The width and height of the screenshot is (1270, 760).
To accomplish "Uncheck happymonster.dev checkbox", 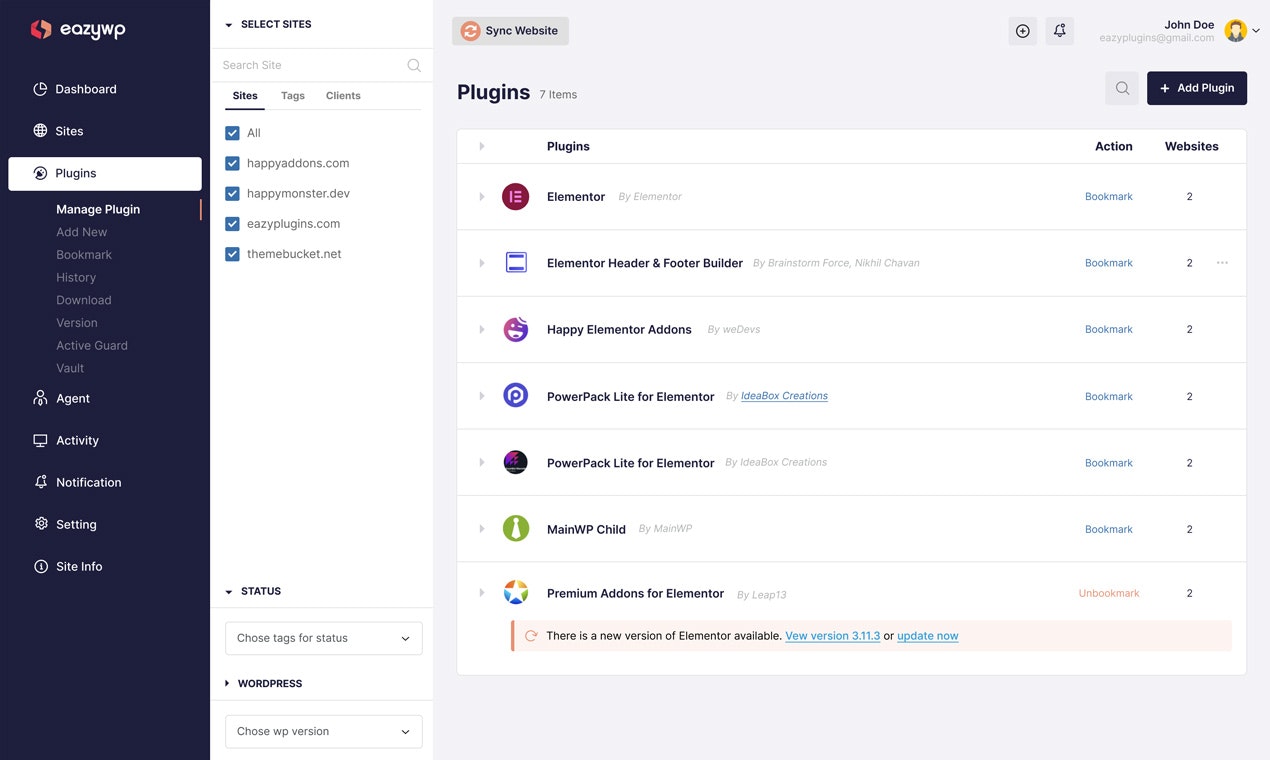I will 232,193.
